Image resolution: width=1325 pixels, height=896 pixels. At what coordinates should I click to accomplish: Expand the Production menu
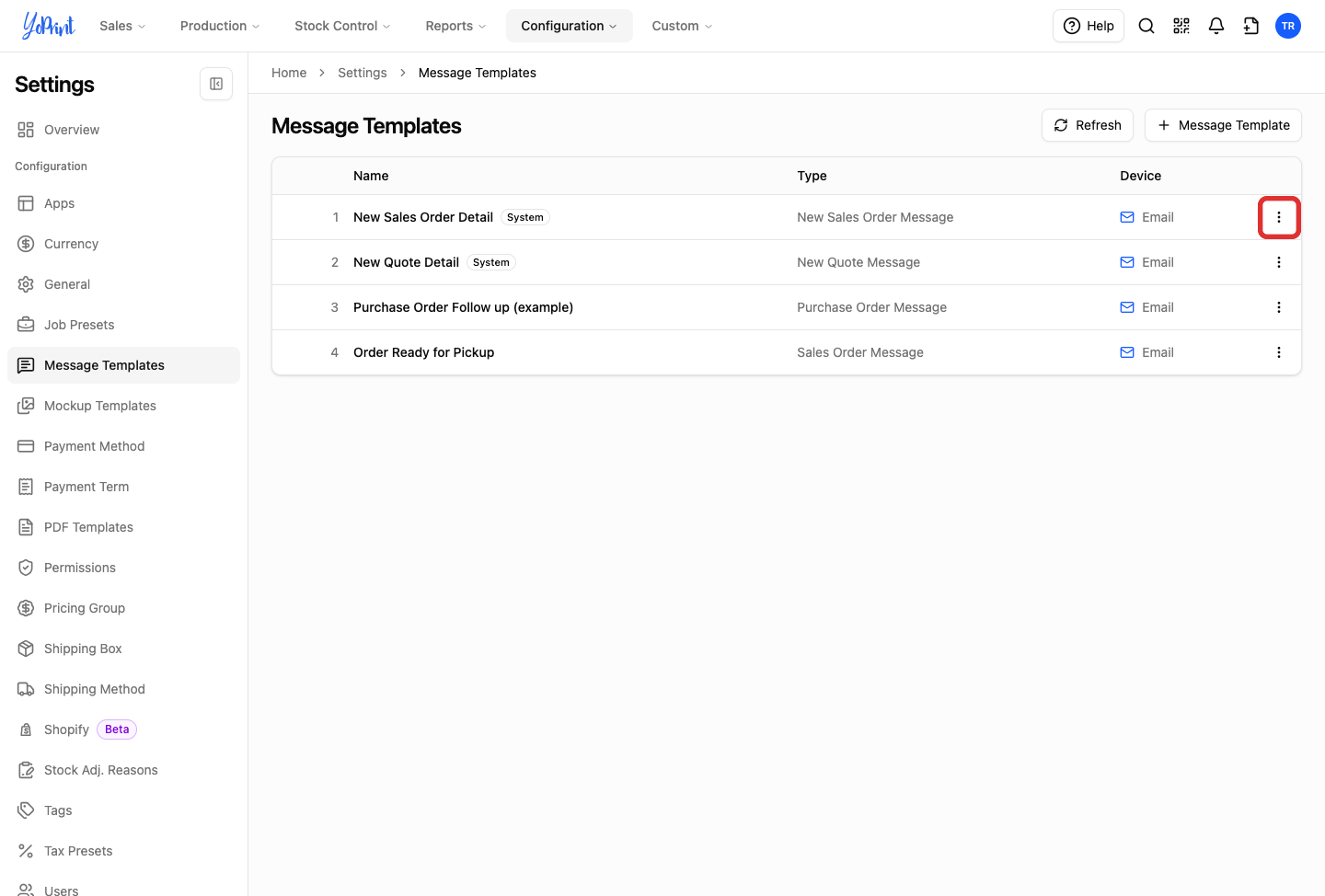[x=220, y=26]
